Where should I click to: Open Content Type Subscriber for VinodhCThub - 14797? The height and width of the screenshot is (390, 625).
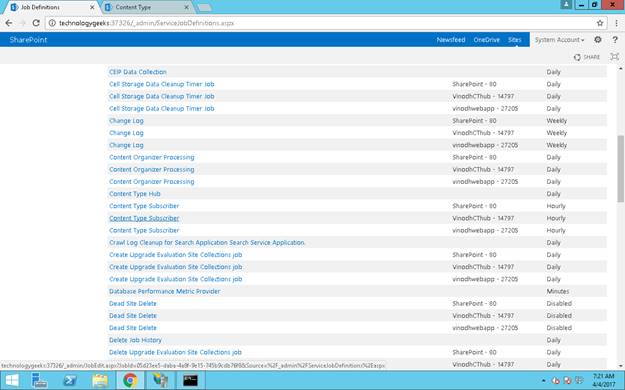pos(144,218)
